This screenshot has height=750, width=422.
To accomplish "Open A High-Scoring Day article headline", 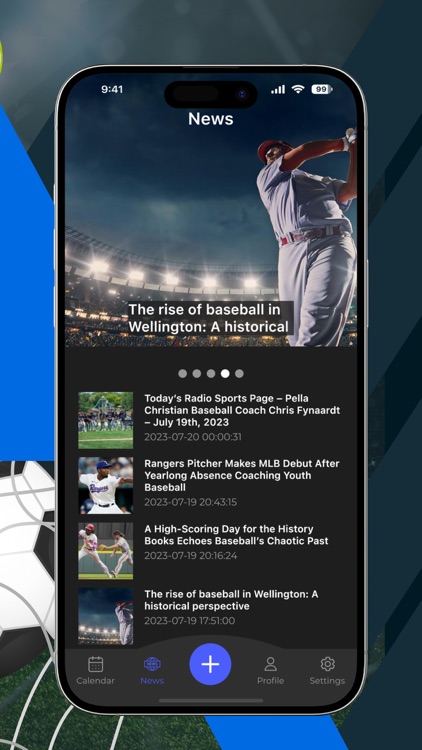I will coord(236,535).
